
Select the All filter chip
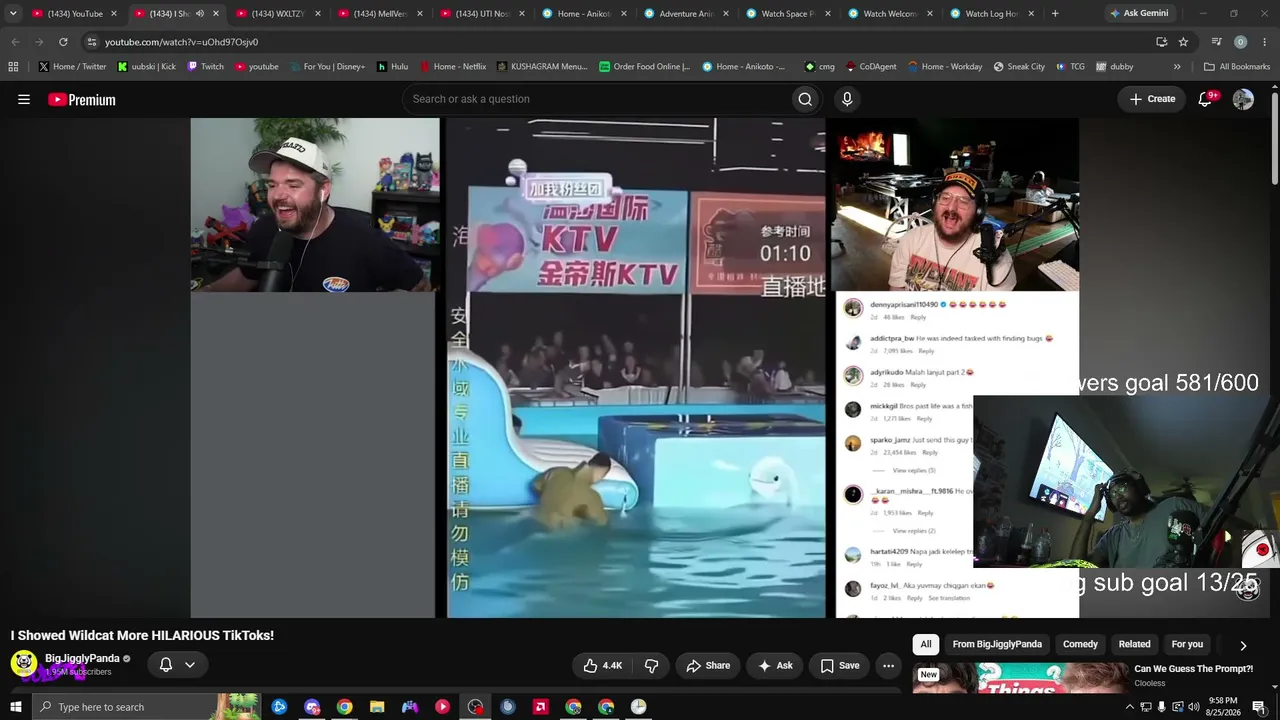coord(926,645)
